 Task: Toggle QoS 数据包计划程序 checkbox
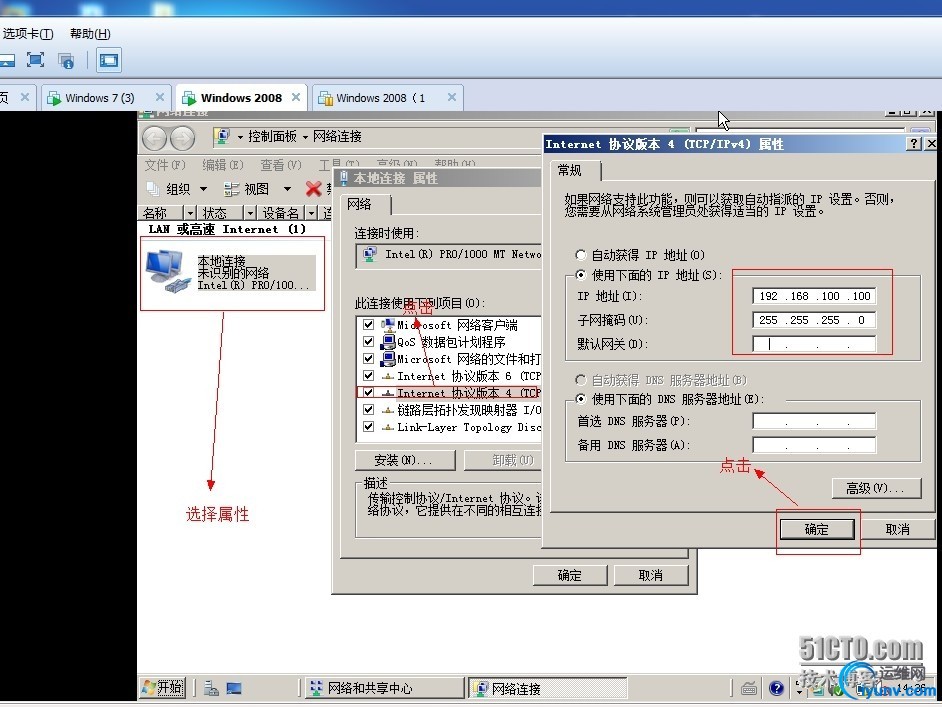tap(368, 341)
